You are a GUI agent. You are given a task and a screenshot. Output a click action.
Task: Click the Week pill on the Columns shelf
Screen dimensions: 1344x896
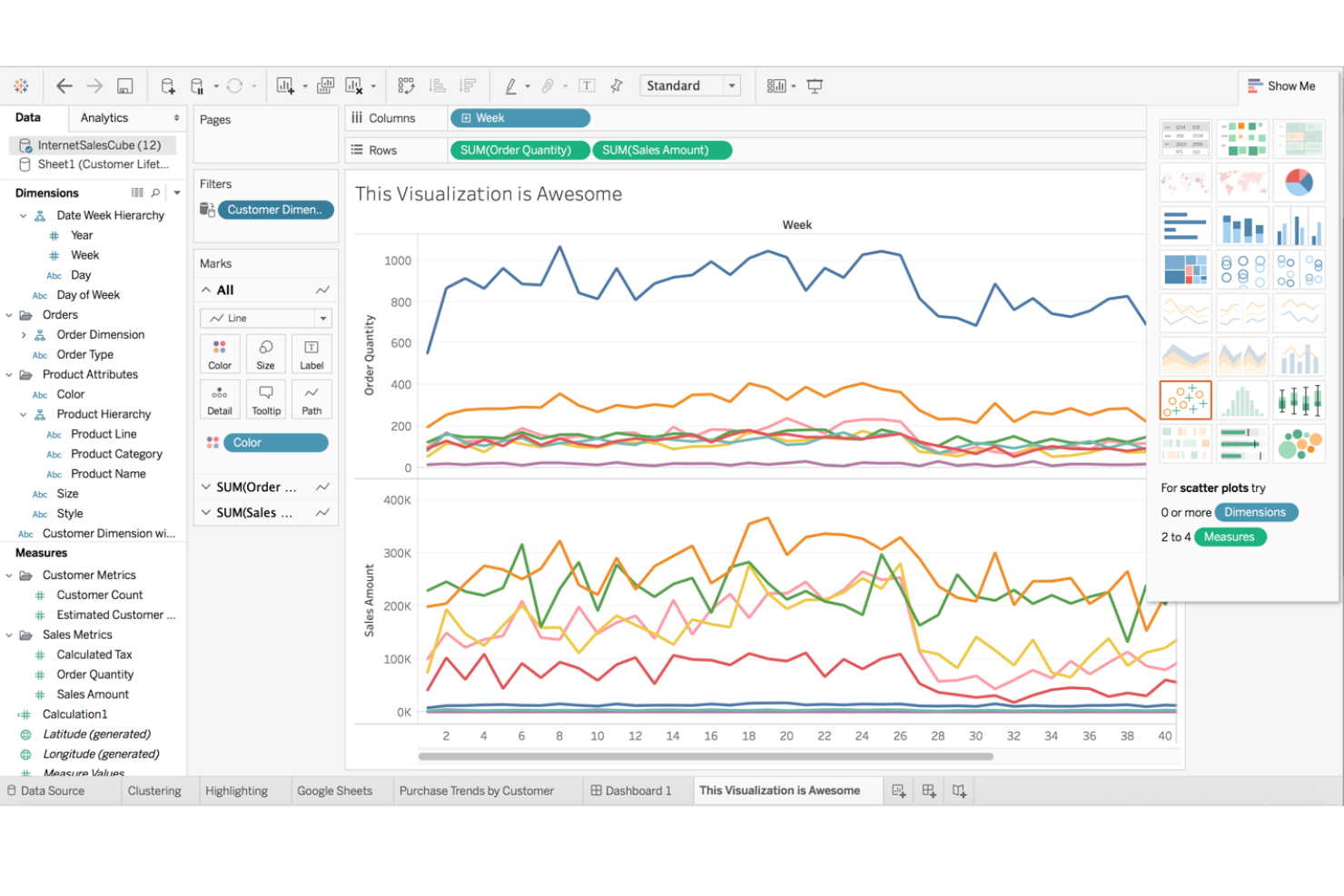(519, 118)
